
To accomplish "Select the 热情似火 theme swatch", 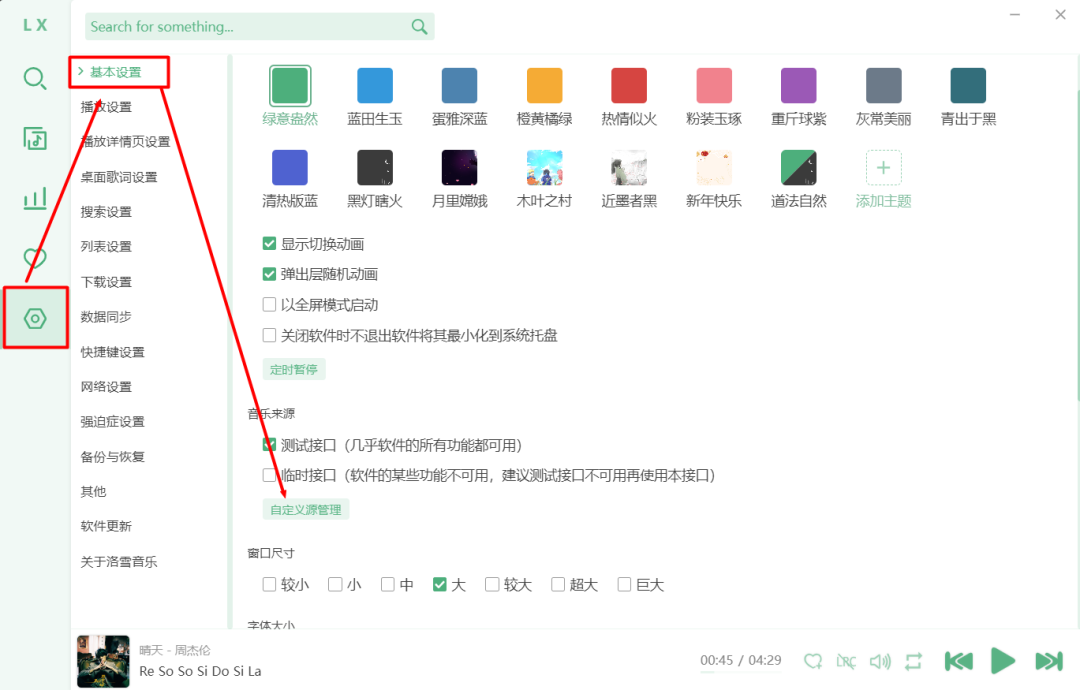I will [628, 85].
